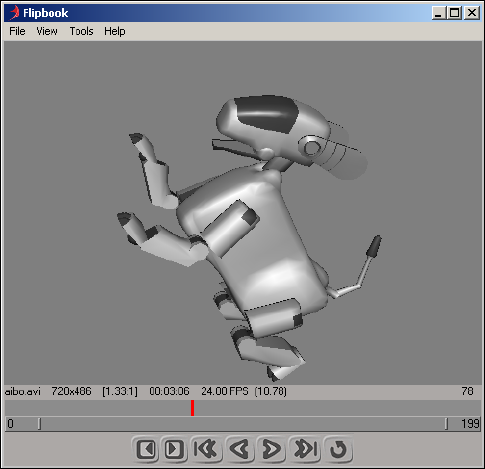485x469 pixels.
Task: Toggle the loop playback button
Action: pyautogui.click(x=338, y=449)
